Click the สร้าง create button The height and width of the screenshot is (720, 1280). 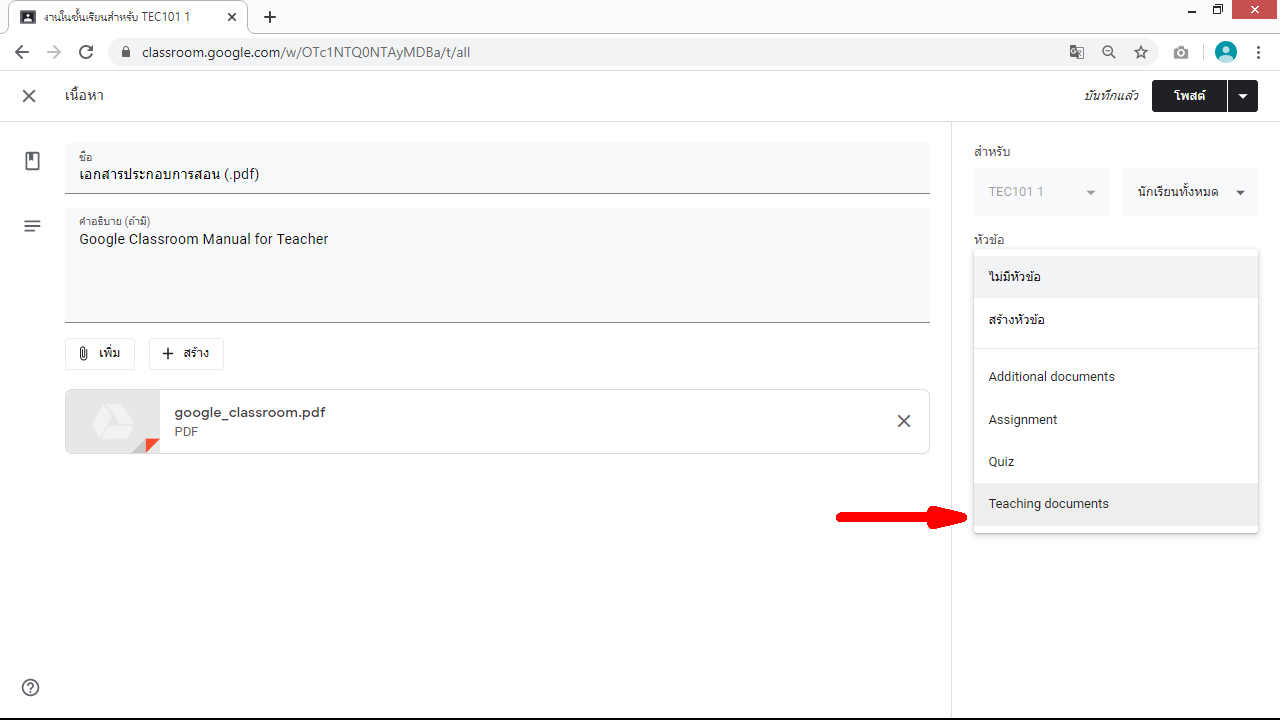click(186, 354)
